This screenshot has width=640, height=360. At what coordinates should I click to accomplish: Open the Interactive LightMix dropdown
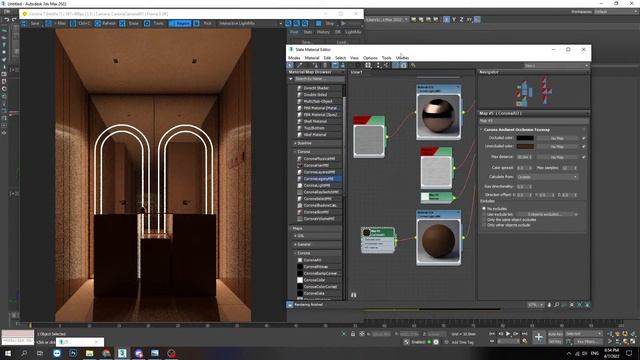tap(249, 24)
